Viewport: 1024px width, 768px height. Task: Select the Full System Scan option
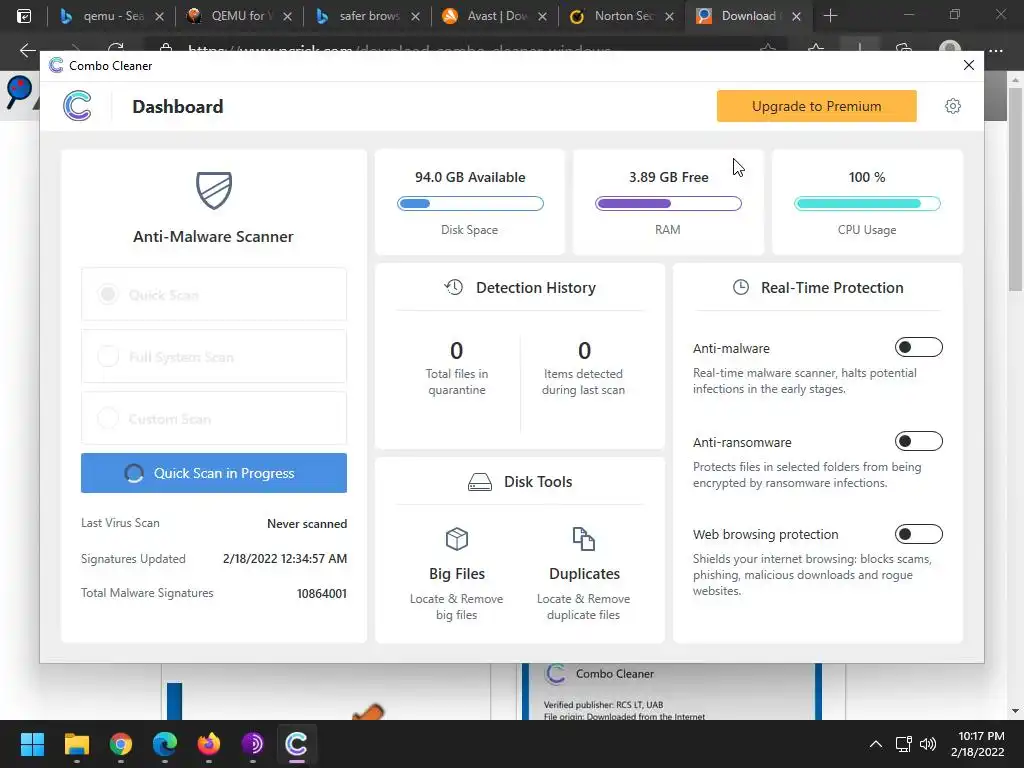point(214,357)
